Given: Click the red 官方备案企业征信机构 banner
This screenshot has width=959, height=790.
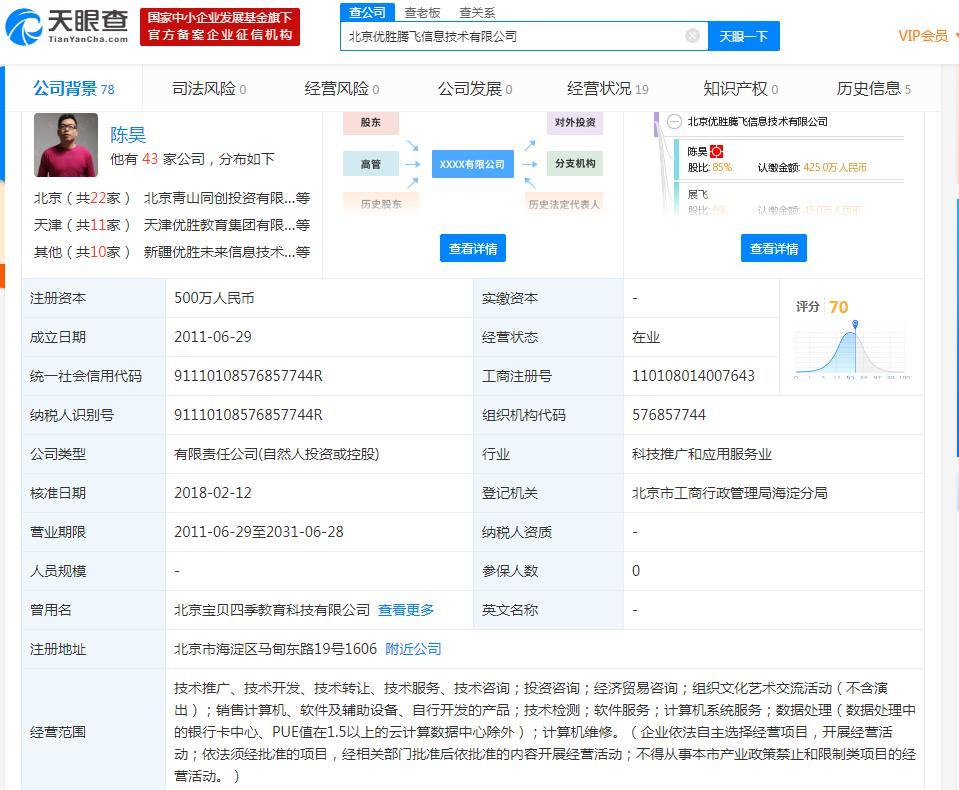Looking at the screenshot, I should tap(220, 27).
